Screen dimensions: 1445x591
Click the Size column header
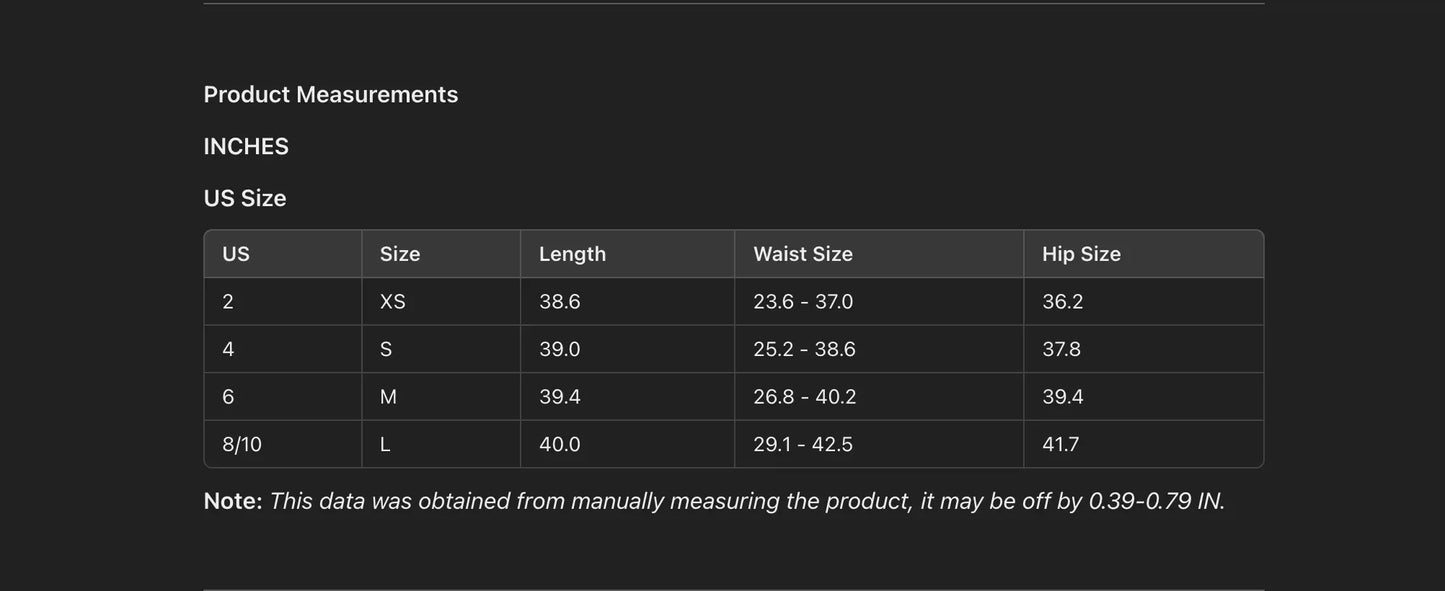[400, 254]
